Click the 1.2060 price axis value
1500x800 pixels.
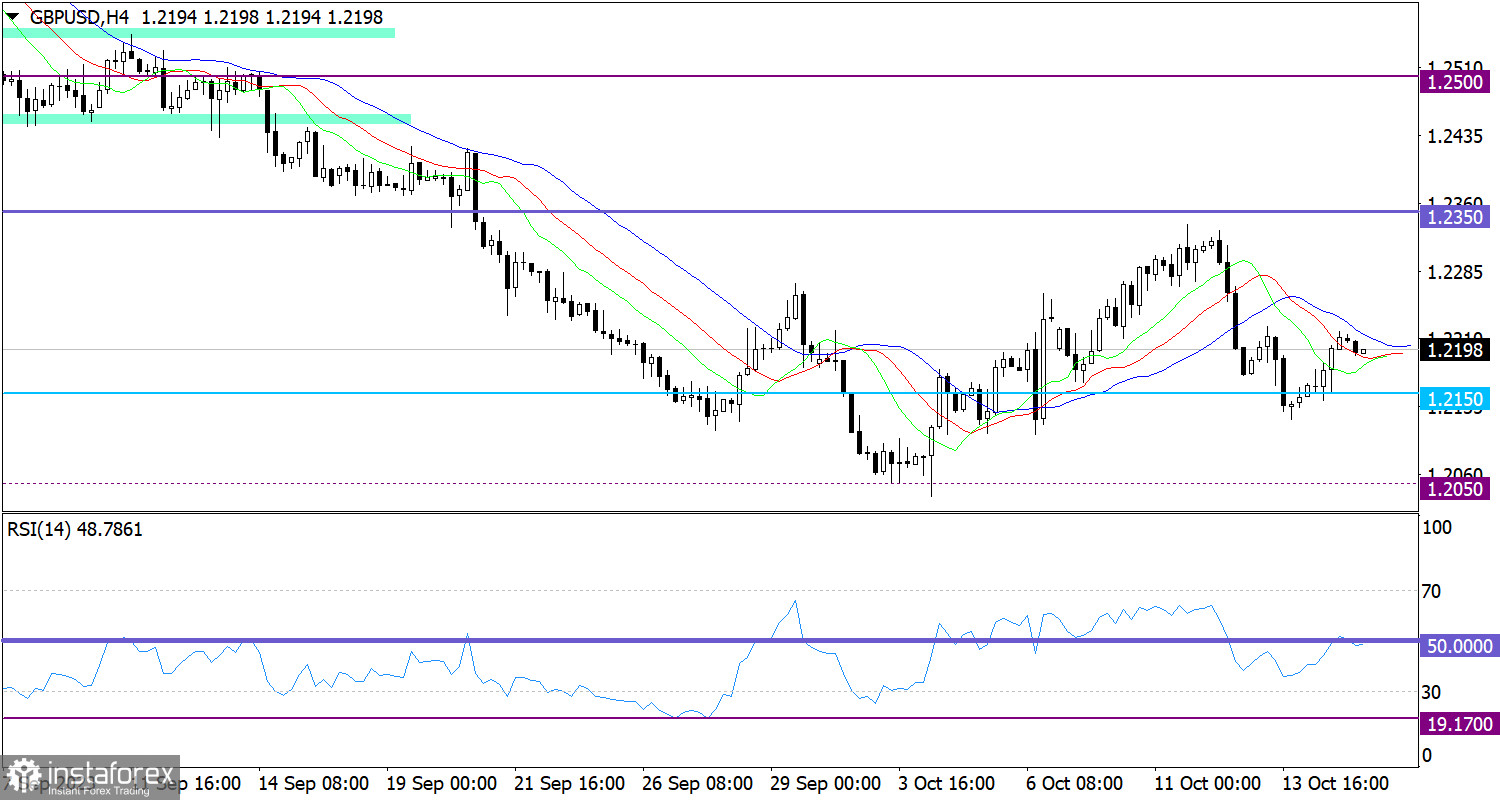pyautogui.click(x=1454, y=473)
